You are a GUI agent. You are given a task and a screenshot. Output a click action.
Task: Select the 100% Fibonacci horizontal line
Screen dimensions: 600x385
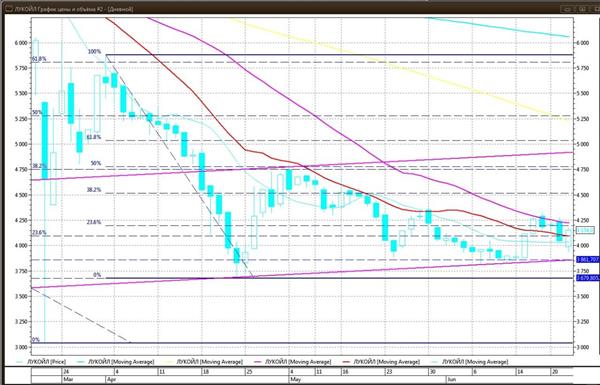click(339, 55)
